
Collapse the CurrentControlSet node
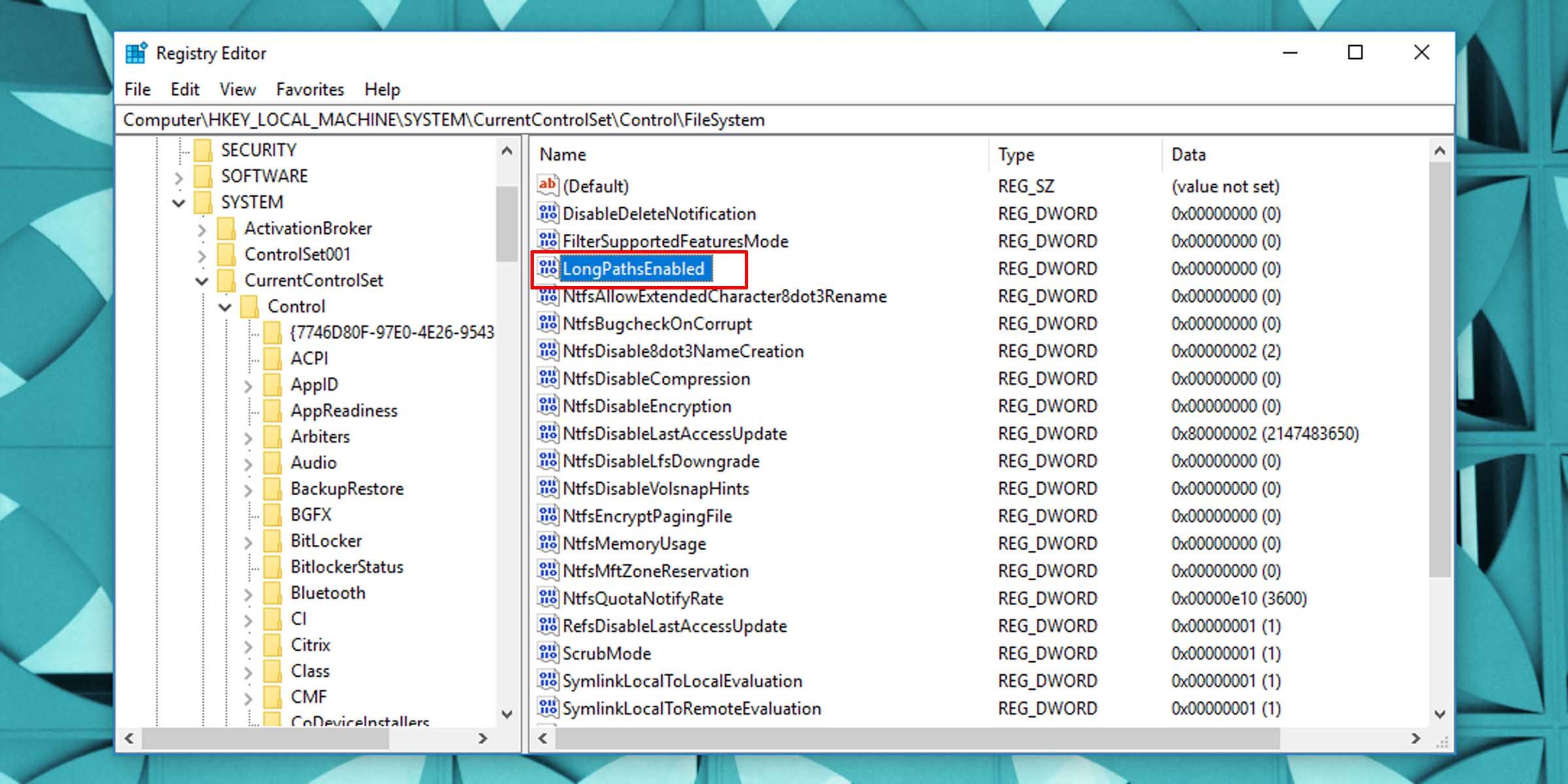[200, 280]
